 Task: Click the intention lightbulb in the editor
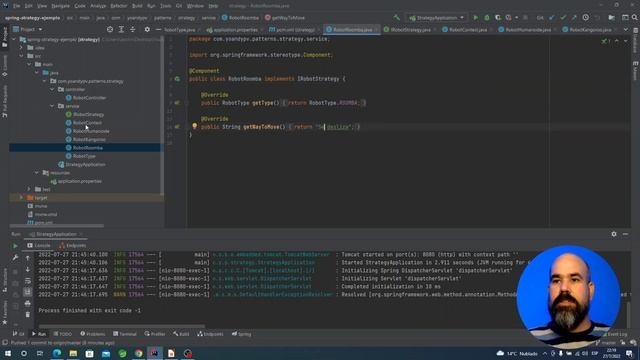tap(194, 126)
